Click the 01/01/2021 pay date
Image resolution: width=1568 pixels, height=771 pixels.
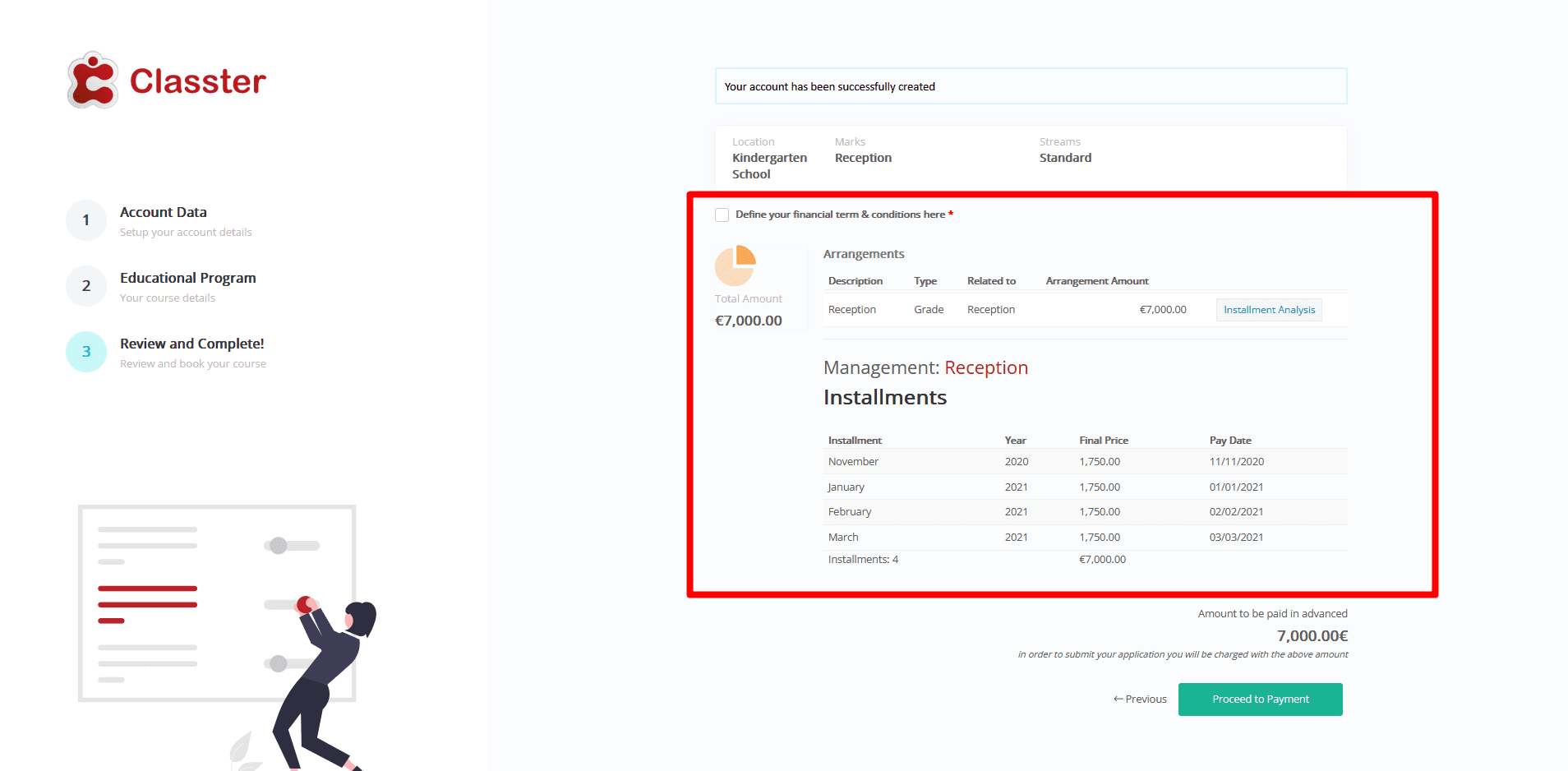tap(1237, 487)
